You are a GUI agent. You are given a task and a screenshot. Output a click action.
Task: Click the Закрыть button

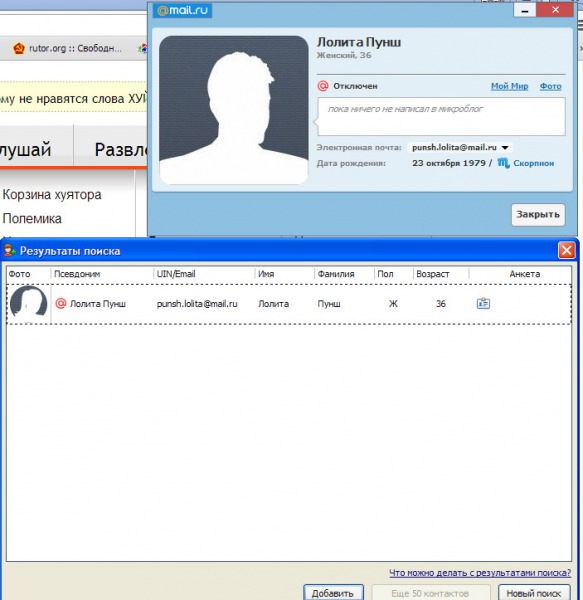(x=538, y=214)
